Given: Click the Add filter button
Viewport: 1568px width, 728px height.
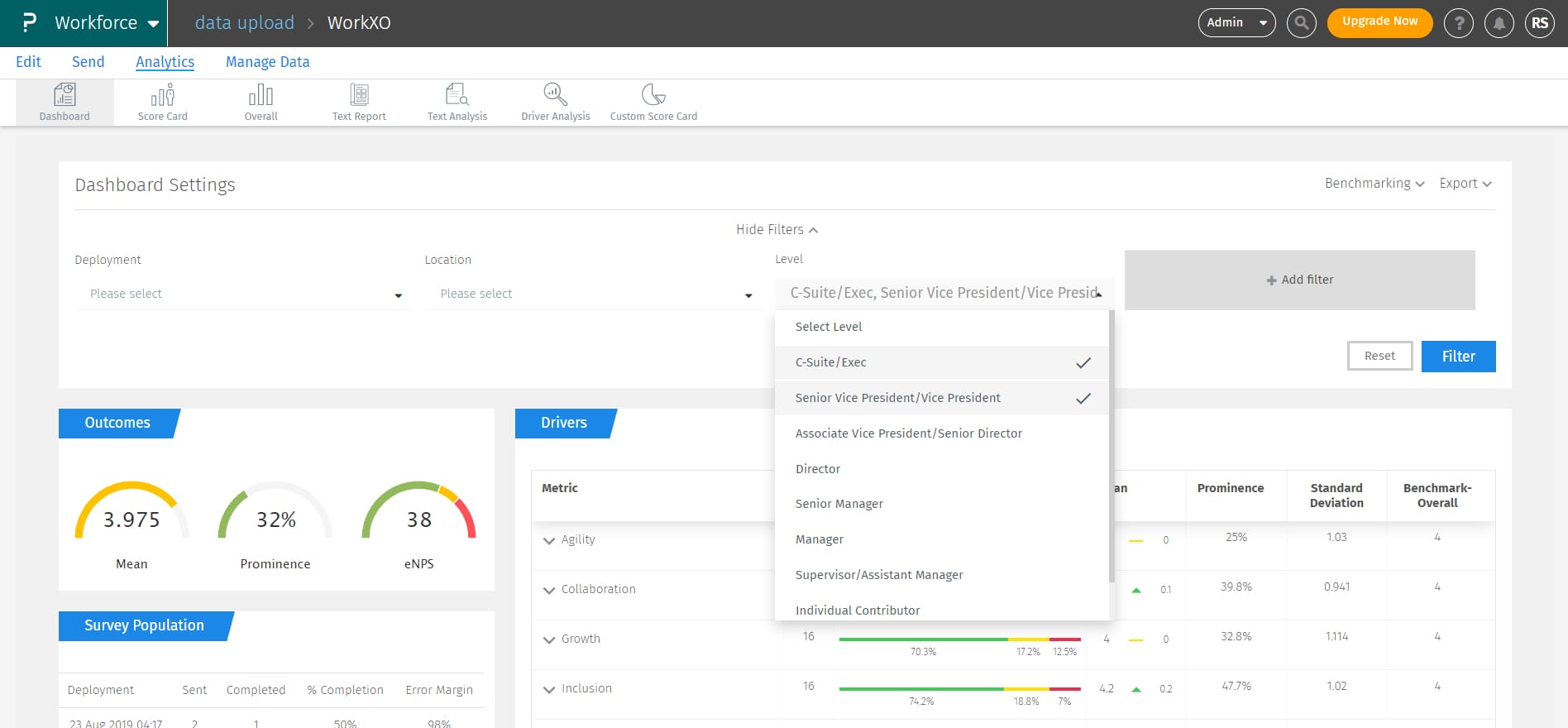Looking at the screenshot, I should click(1299, 280).
